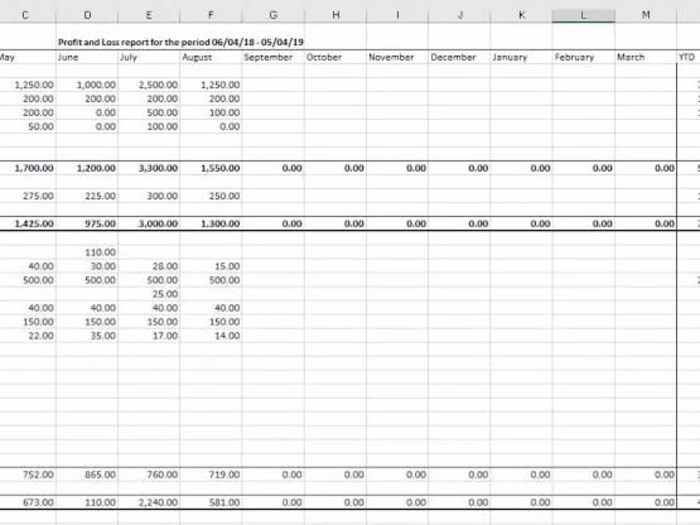The image size is (700, 525).
Task: Select the 300.00 cell under July
Action: (x=149, y=196)
